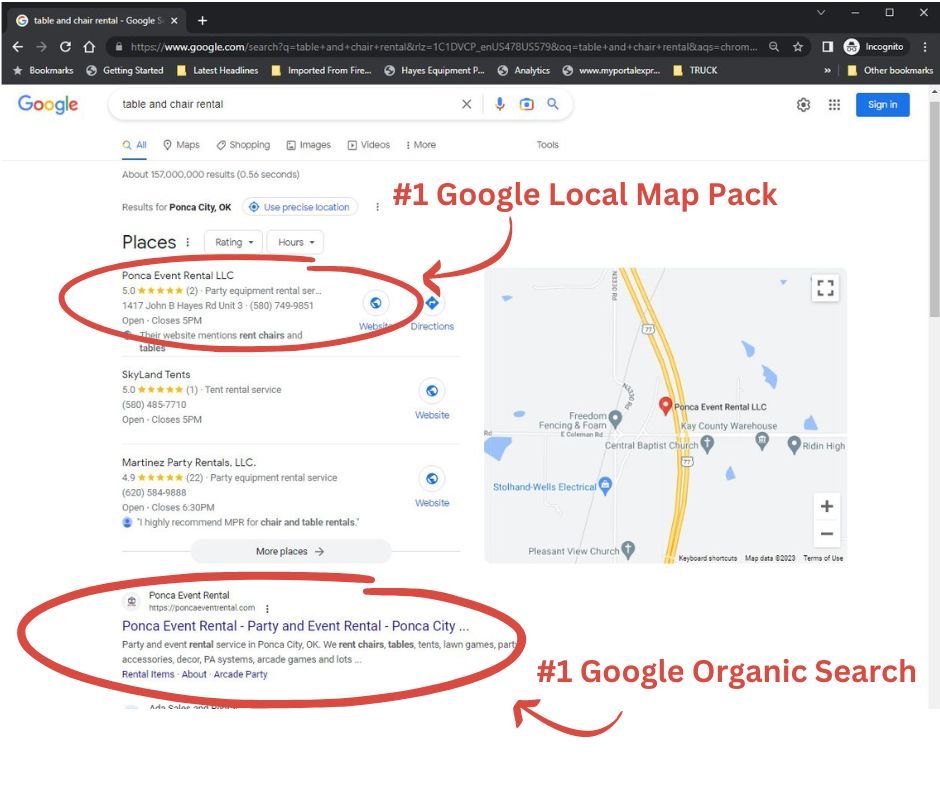Image resolution: width=940 pixels, height=788 pixels.
Task: Open Imported From Firefox bookmarks folder
Action: [x=321, y=70]
